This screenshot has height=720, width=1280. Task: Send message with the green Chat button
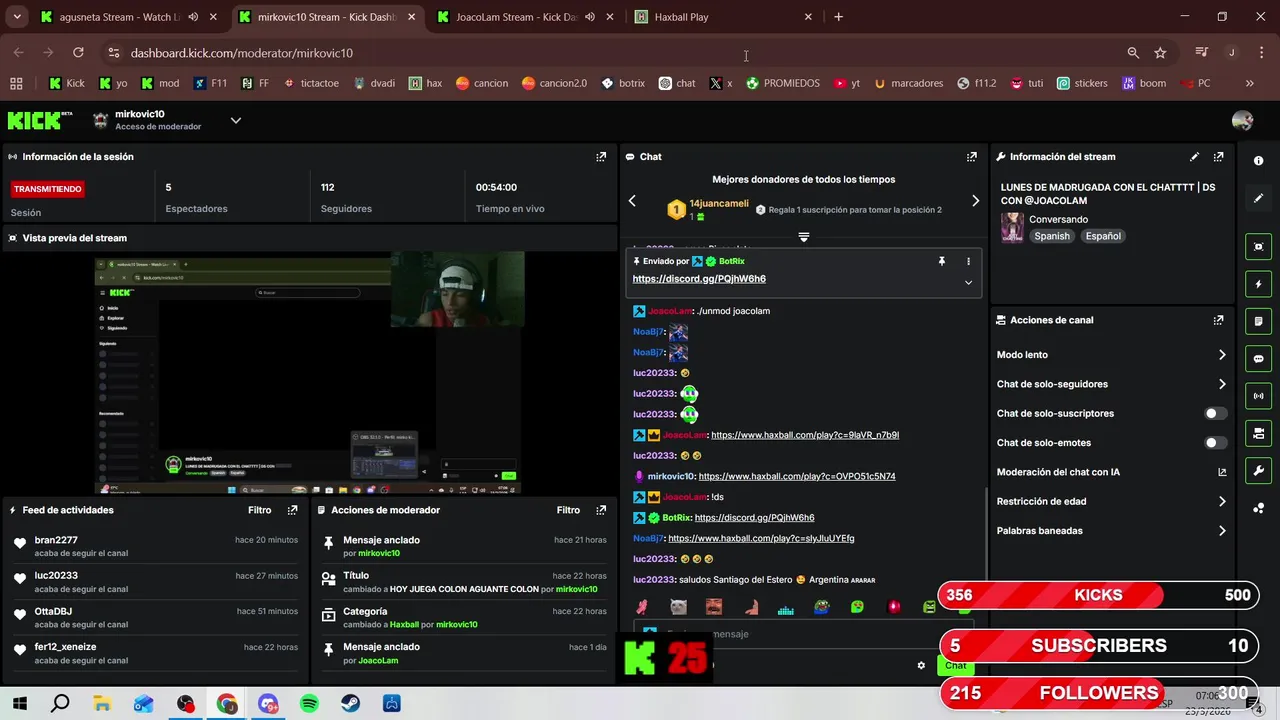click(956, 665)
